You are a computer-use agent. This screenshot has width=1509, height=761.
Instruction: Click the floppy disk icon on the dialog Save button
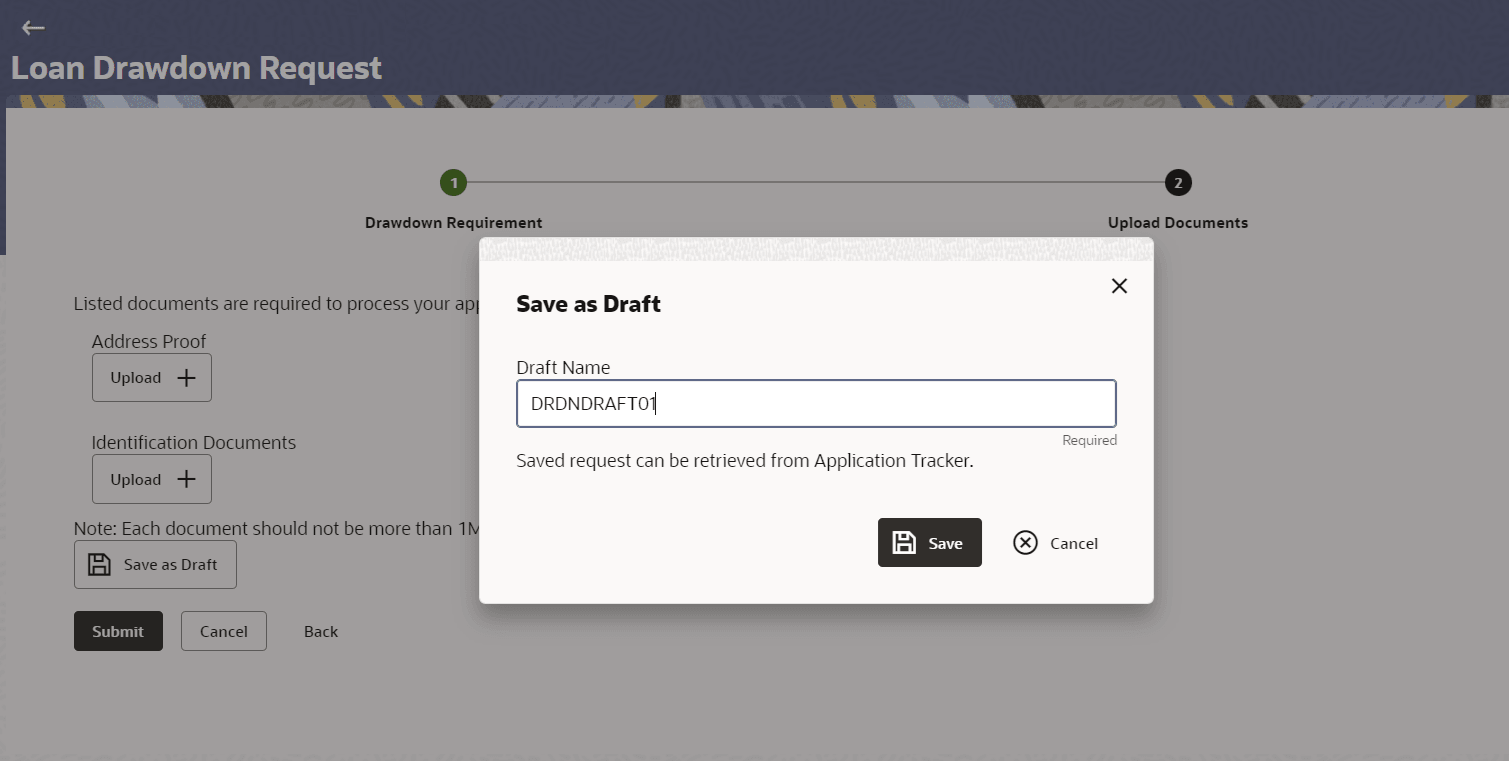coord(904,543)
